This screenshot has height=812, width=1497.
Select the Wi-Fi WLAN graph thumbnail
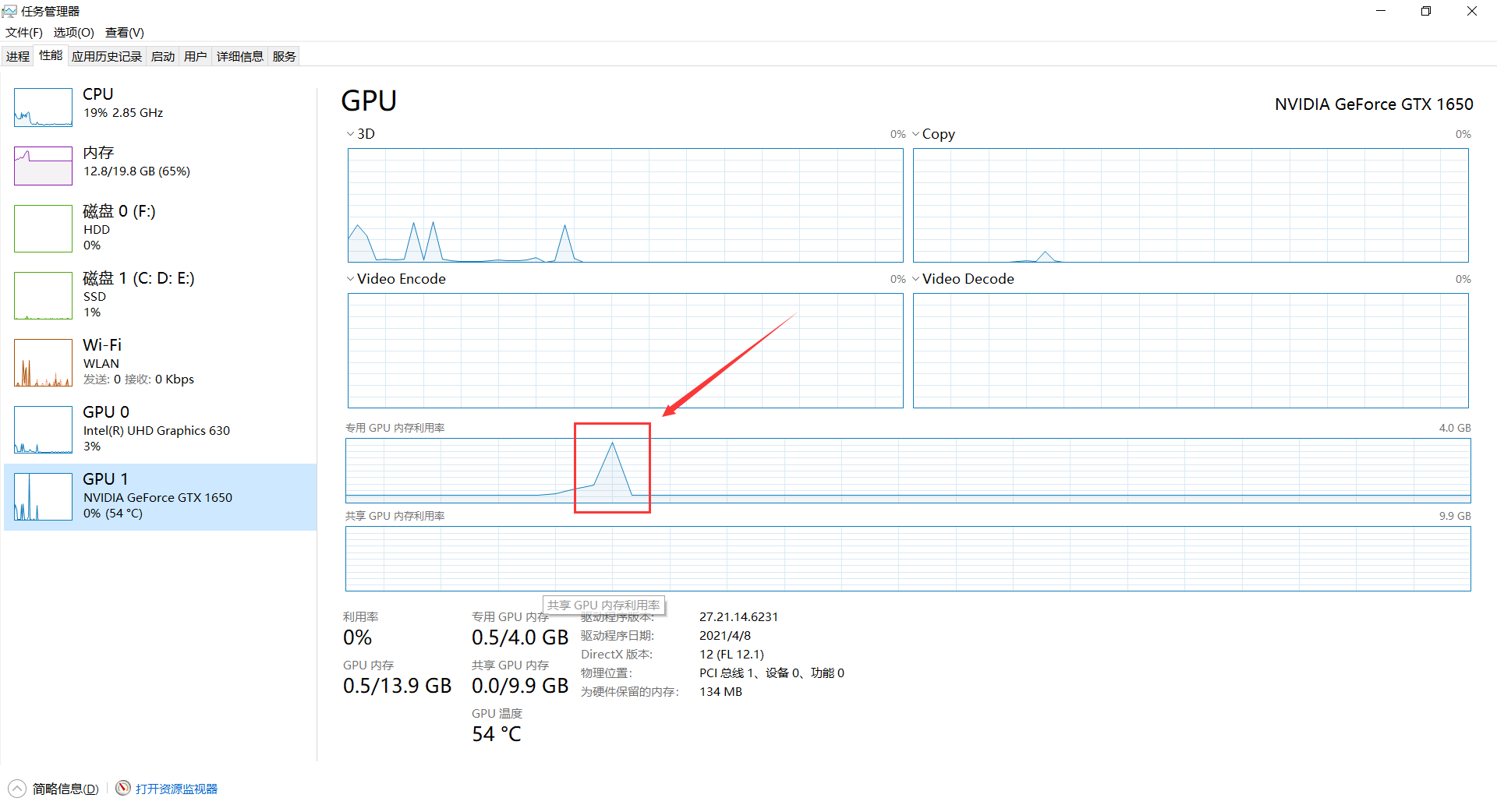(43, 362)
